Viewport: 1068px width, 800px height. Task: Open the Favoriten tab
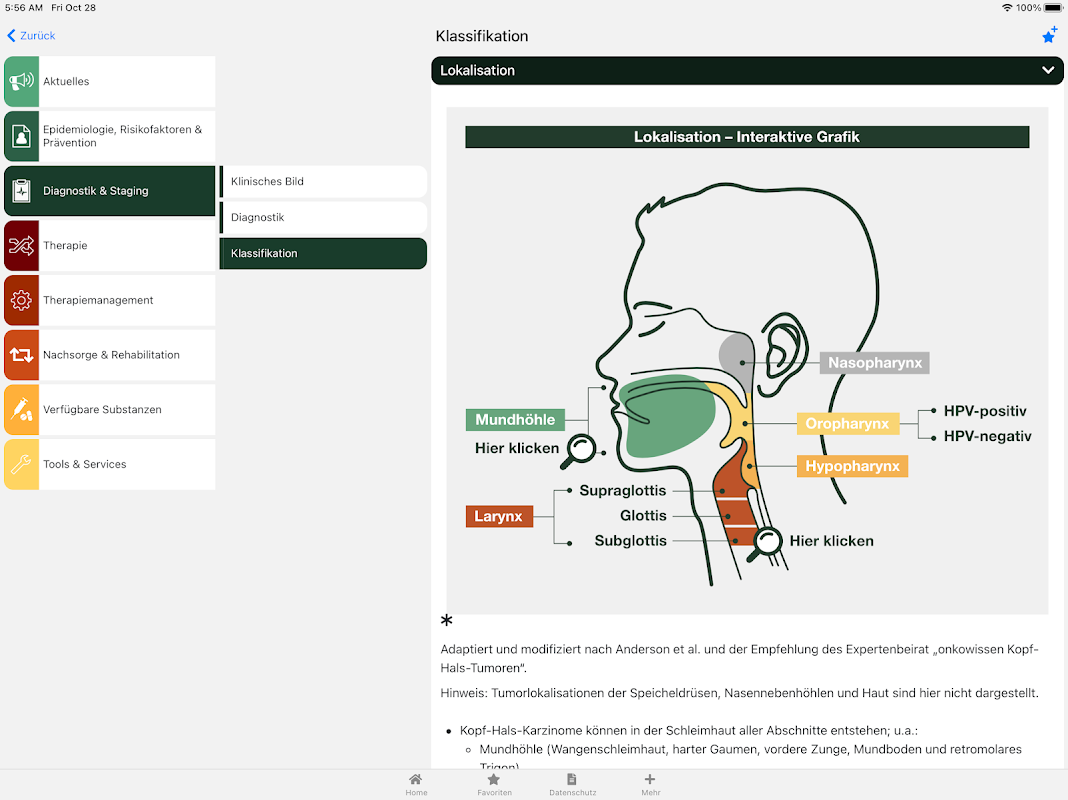click(x=494, y=784)
